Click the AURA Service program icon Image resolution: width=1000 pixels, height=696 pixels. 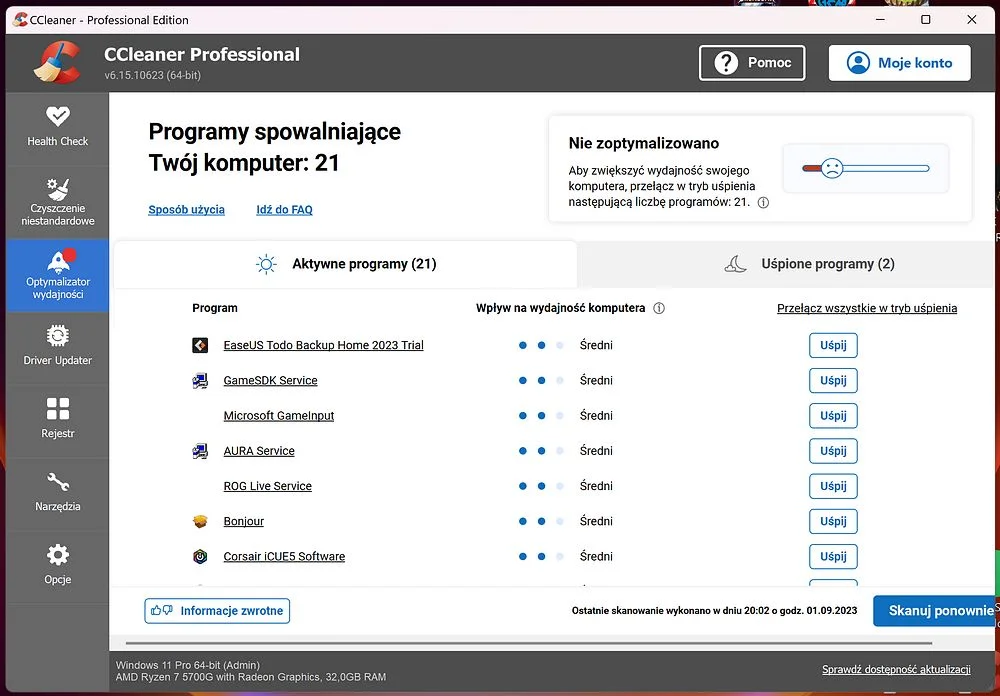click(200, 451)
